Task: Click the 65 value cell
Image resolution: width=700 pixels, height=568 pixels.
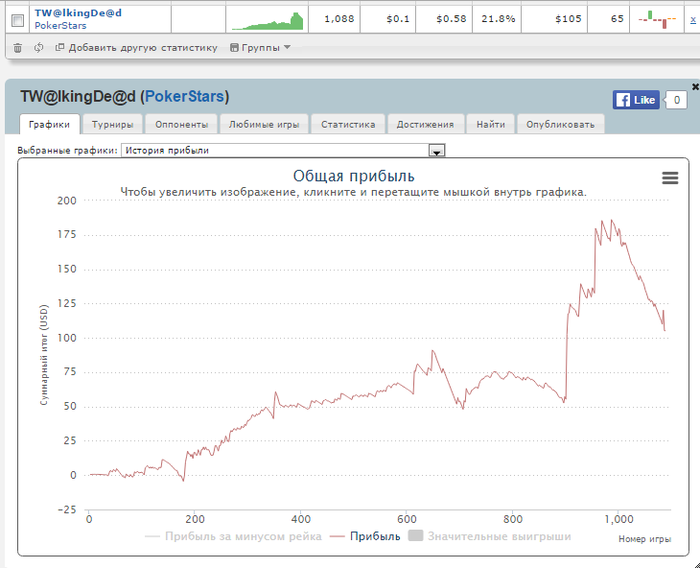Action: tap(608, 19)
